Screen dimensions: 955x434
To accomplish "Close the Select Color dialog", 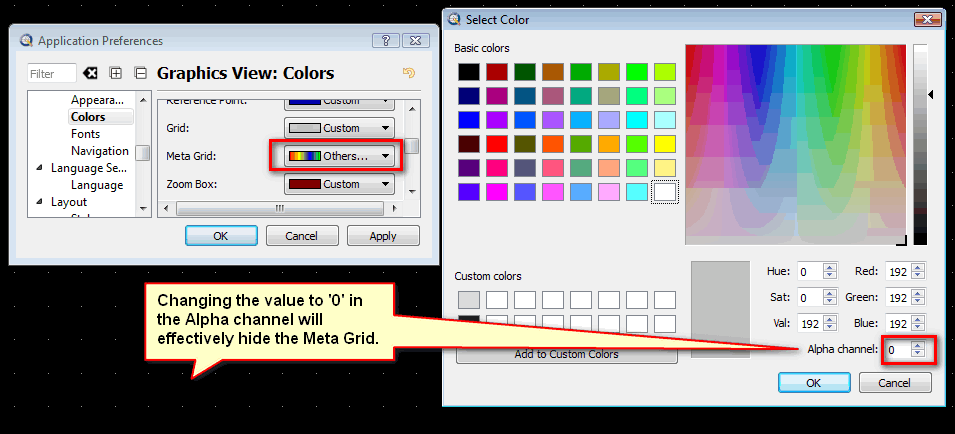I will point(928,19).
